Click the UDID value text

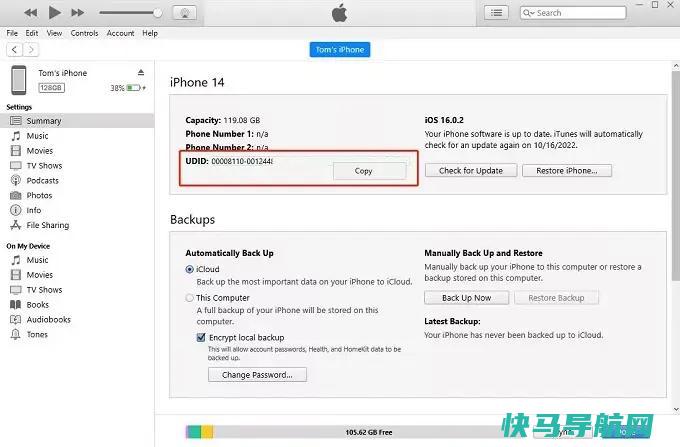tap(242, 161)
